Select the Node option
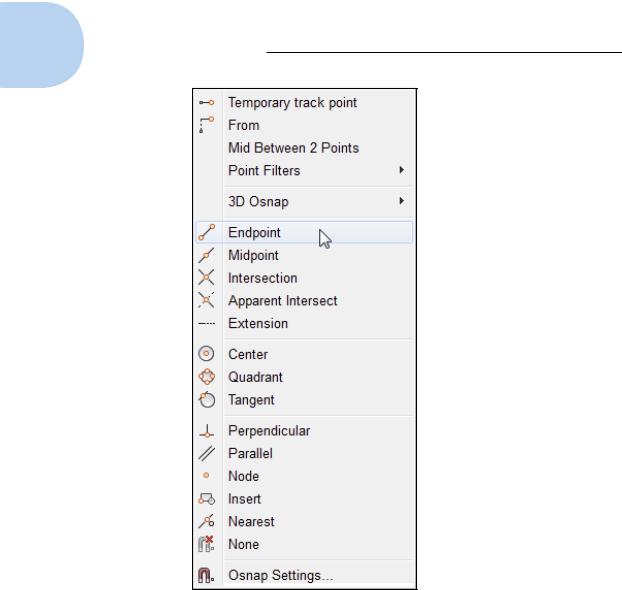Viewport: 622px width, 590px height. pyautogui.click(x=304, y=476)
